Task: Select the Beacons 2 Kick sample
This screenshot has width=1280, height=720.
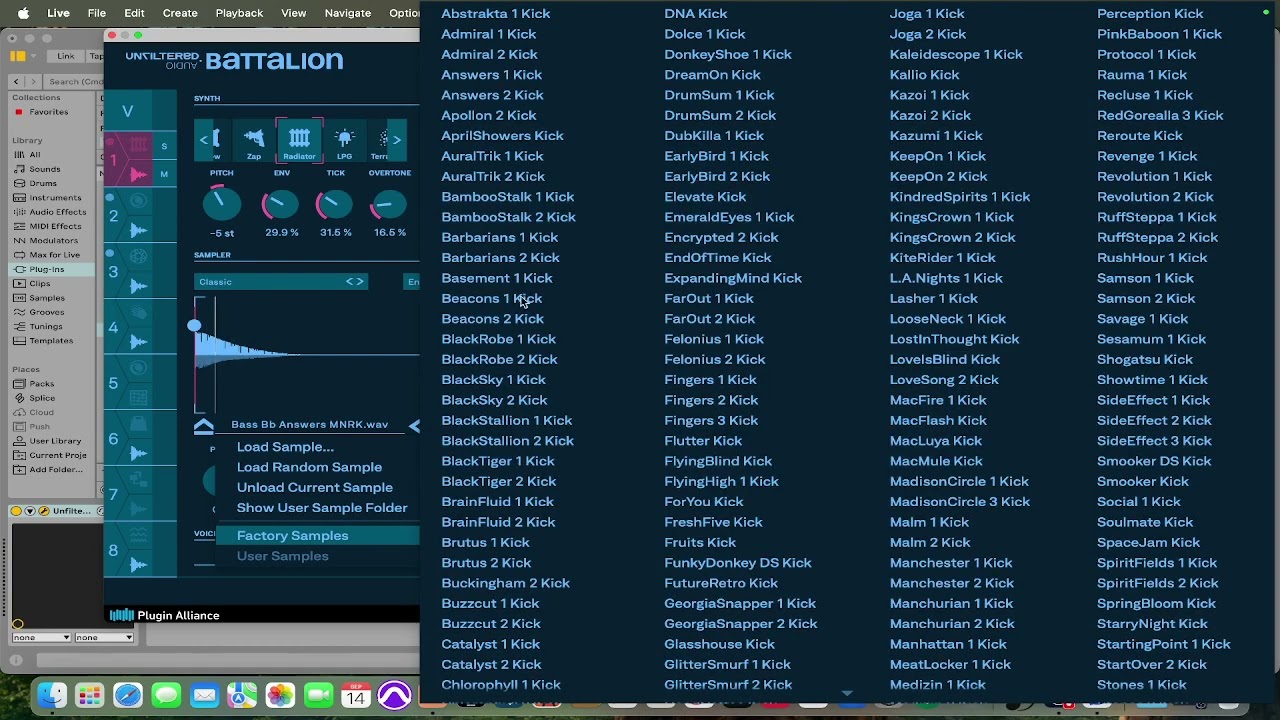Action: [493, 319]
